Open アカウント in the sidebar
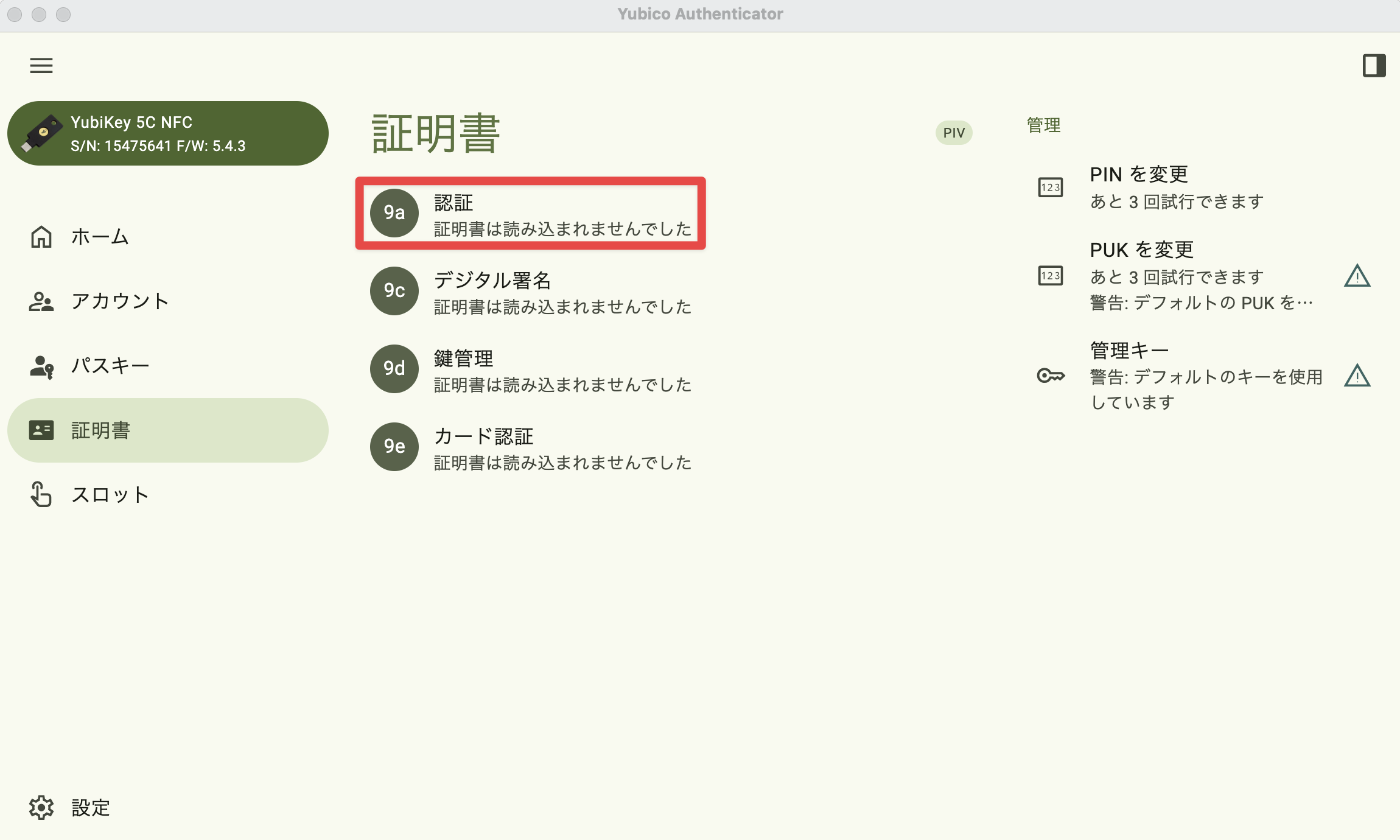 coord(168,301)
